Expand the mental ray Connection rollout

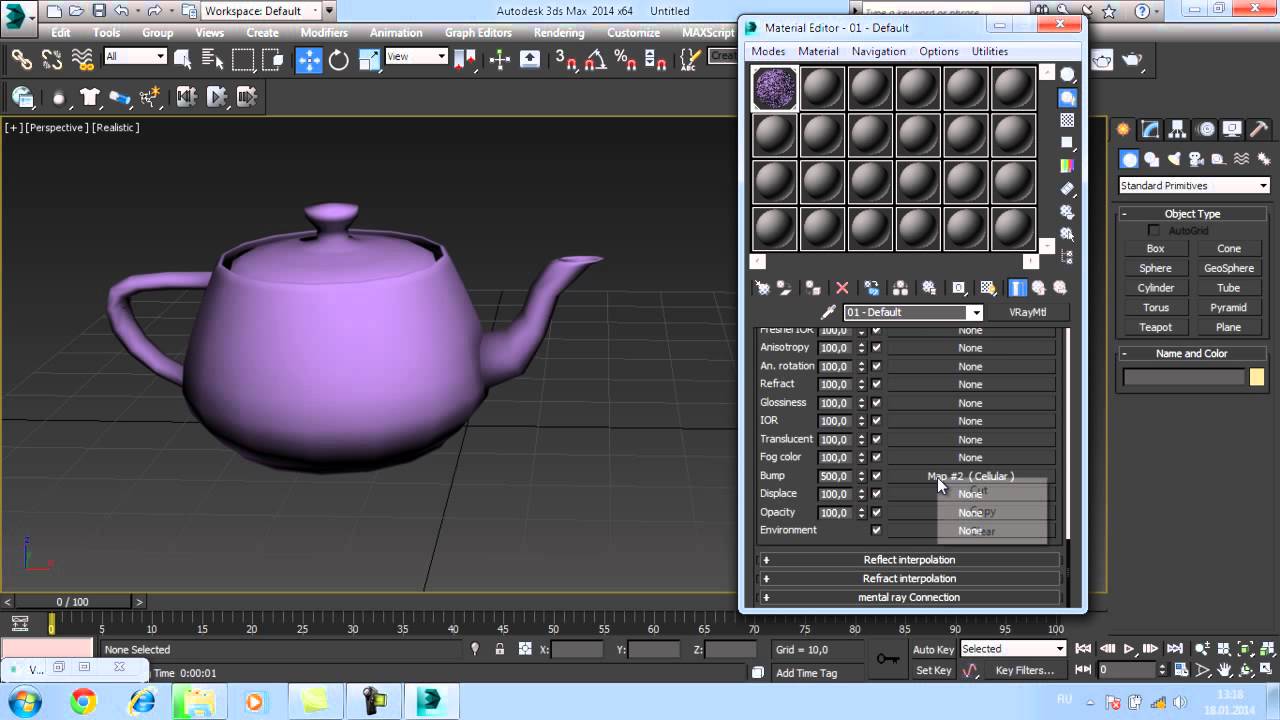coord(909,598)
